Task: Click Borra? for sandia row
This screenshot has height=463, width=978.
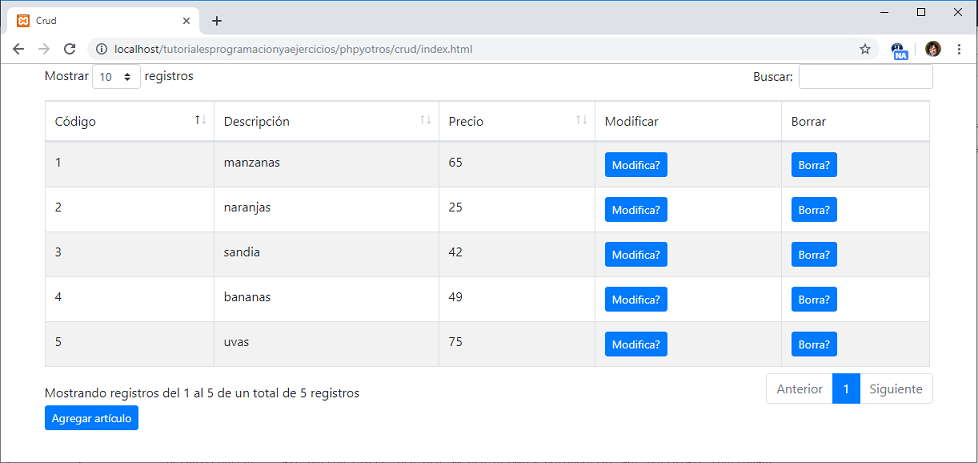Action: (814, 255)
